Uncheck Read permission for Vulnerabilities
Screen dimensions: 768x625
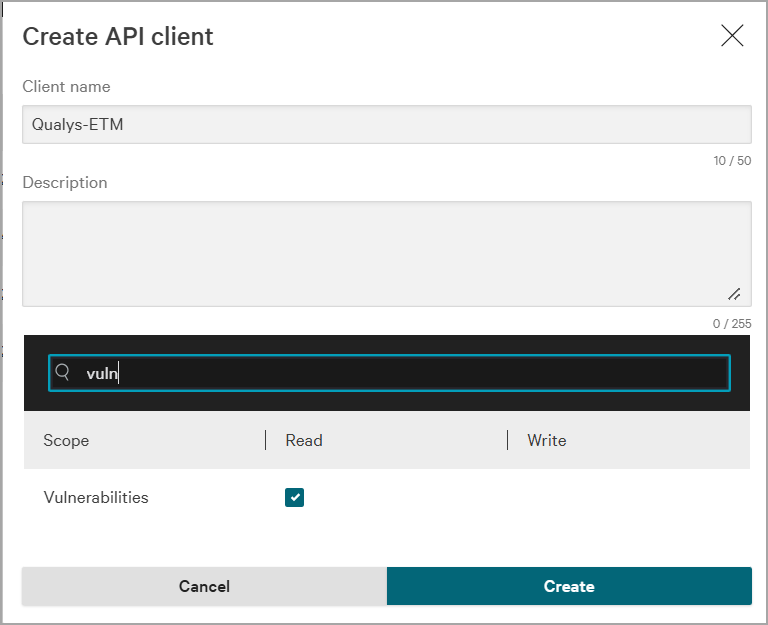coord(294,497)
